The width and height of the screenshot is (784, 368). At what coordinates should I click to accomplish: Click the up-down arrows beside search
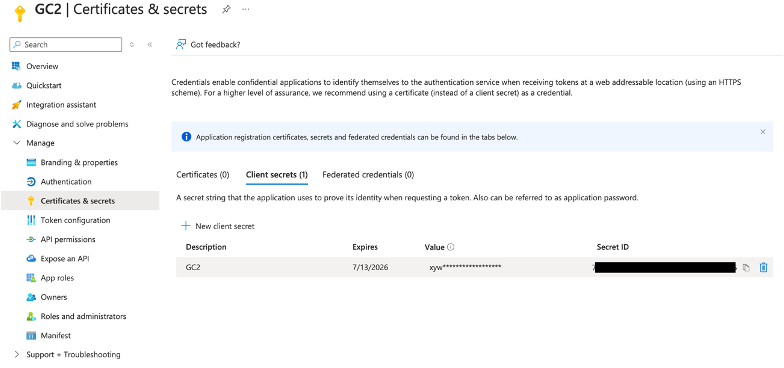point(132,44)
